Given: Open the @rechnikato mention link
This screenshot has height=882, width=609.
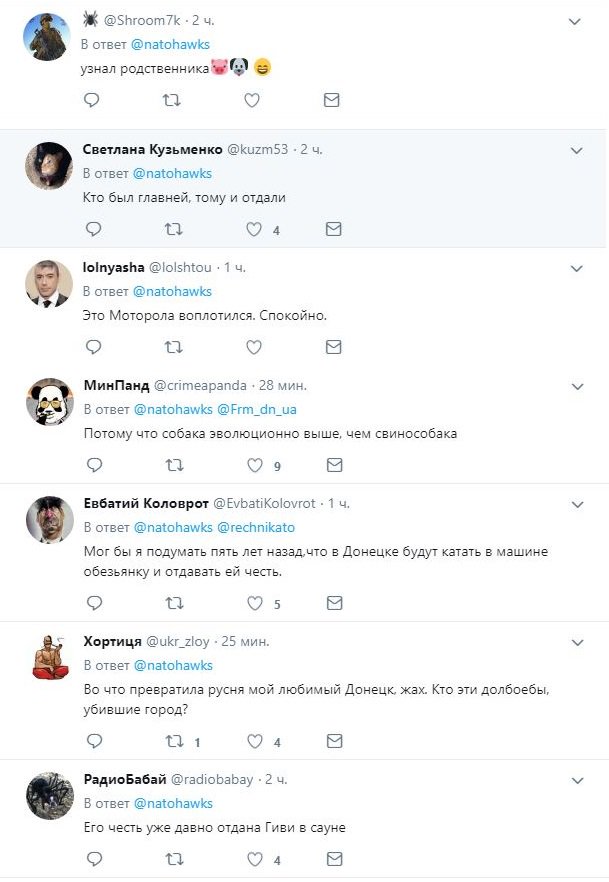Looking at the screenshot, I should (x=255, y=527).
